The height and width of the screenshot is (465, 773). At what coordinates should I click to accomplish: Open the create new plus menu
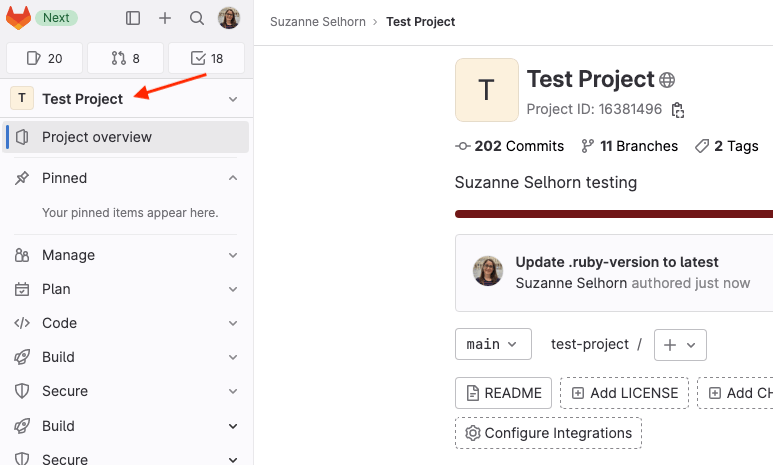[x=165, y=18]
